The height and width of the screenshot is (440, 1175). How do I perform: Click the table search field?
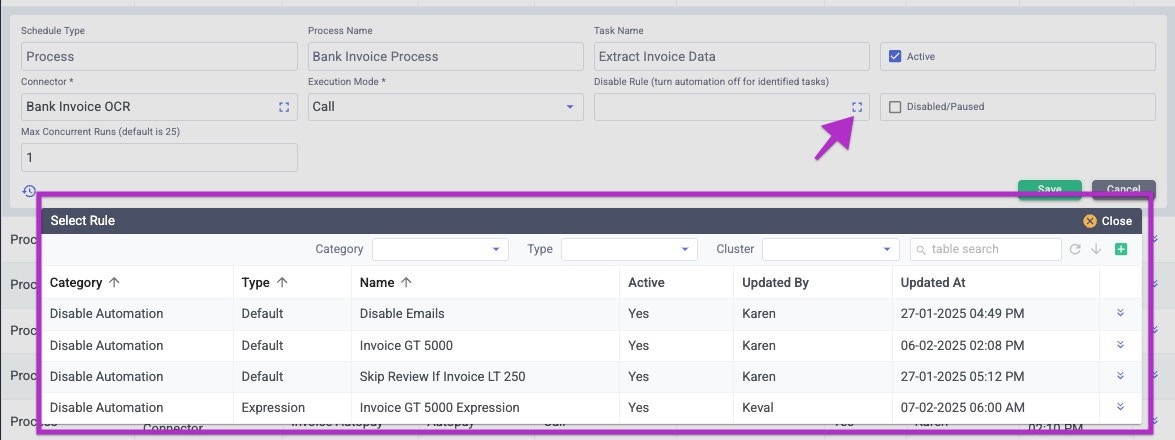point(990,249)
